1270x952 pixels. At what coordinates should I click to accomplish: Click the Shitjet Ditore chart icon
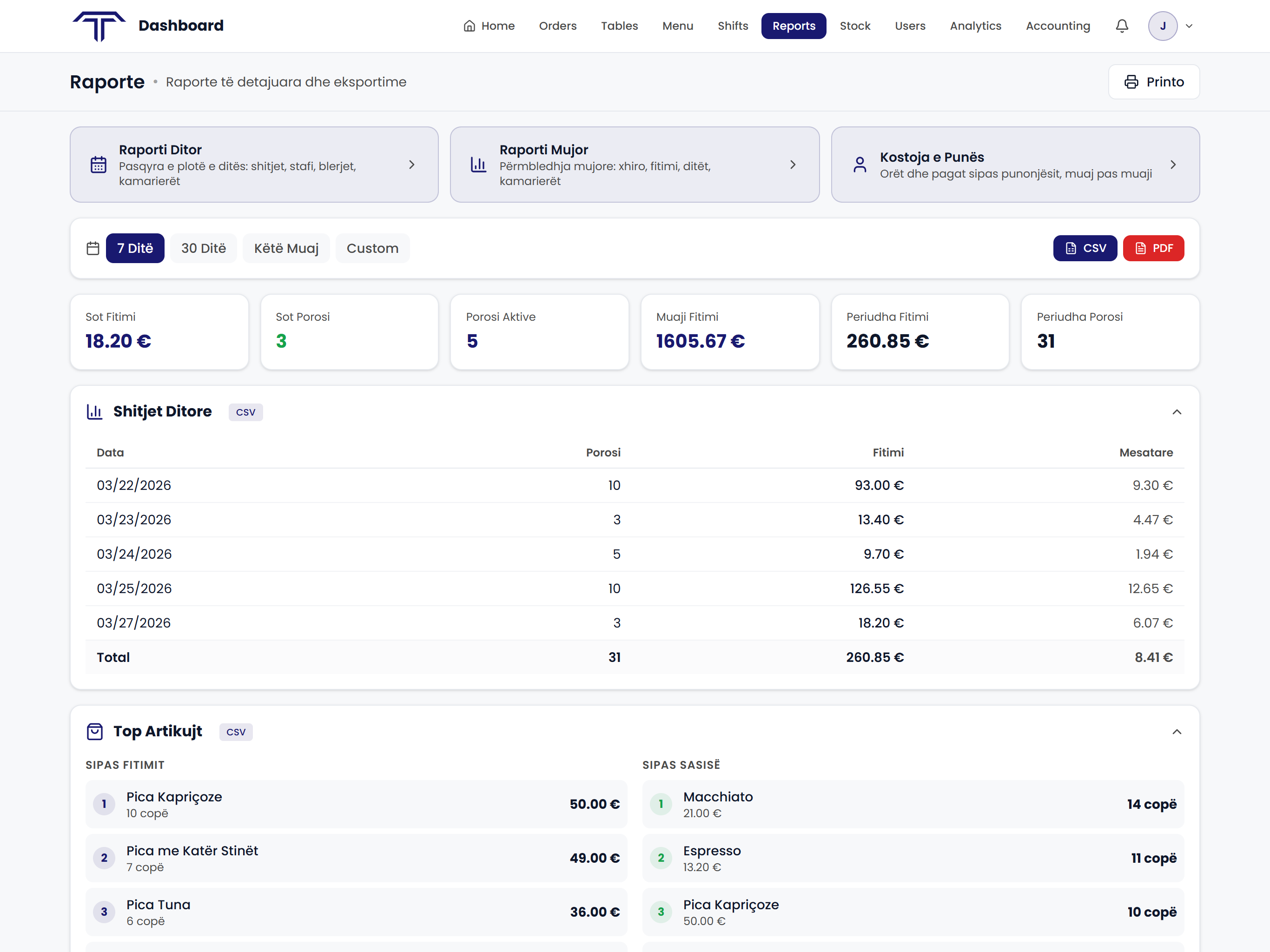94,412
